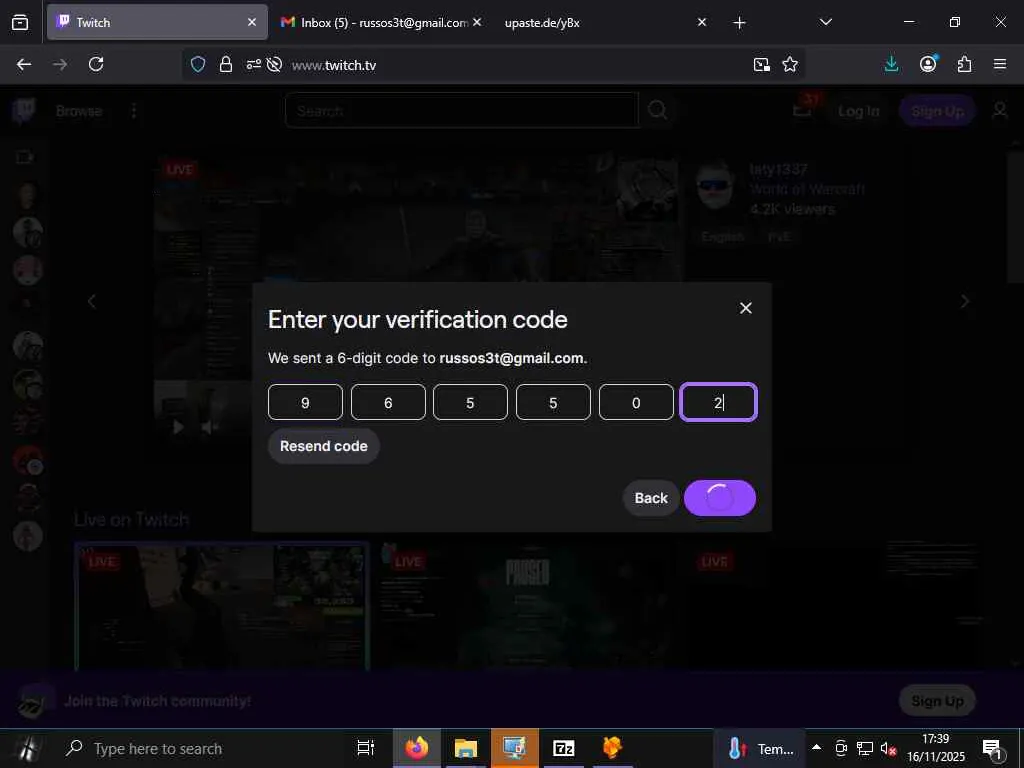Open Task View on the taskbar
The image size is (1024, 768).
[366, 748]
